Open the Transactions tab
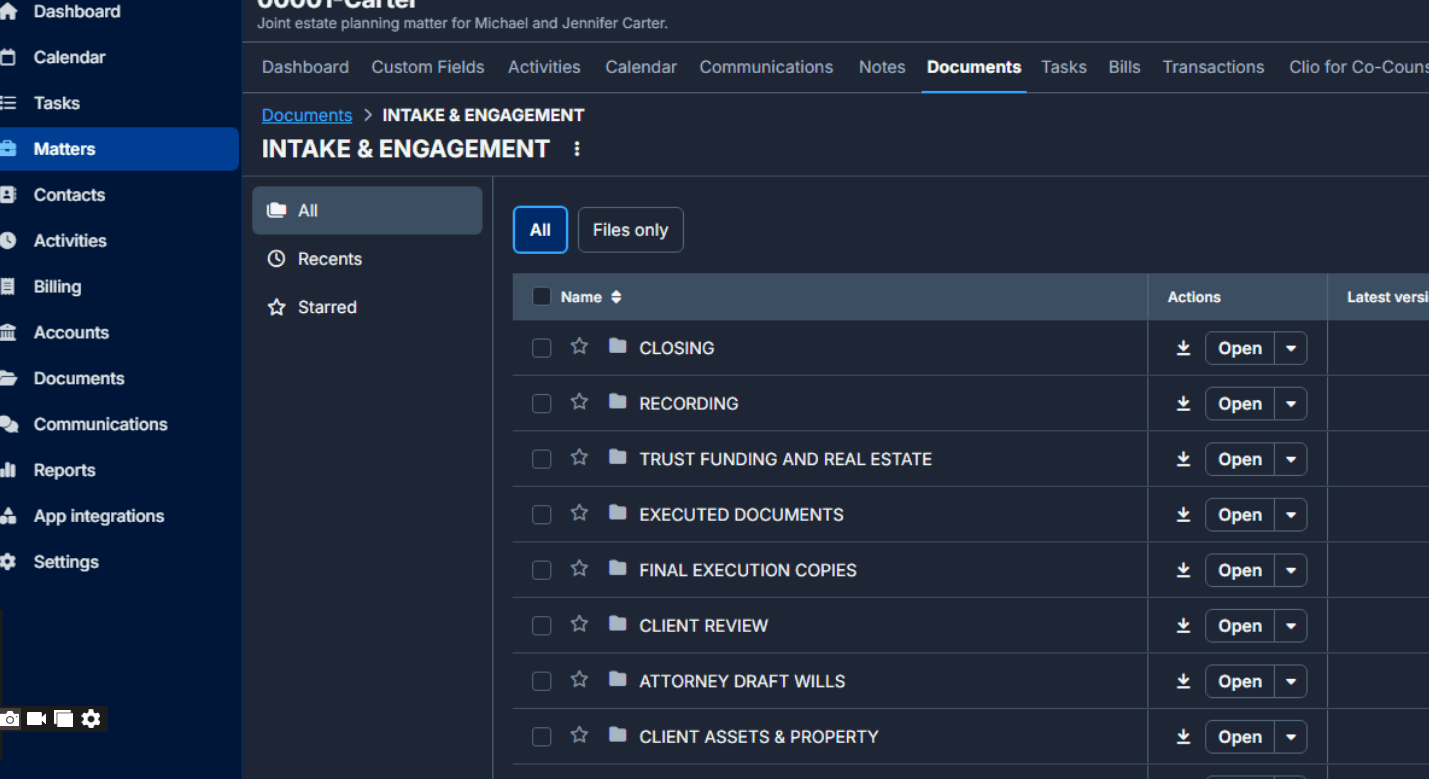Viewport: 1429px width, 779px height. click(1213, 67)
